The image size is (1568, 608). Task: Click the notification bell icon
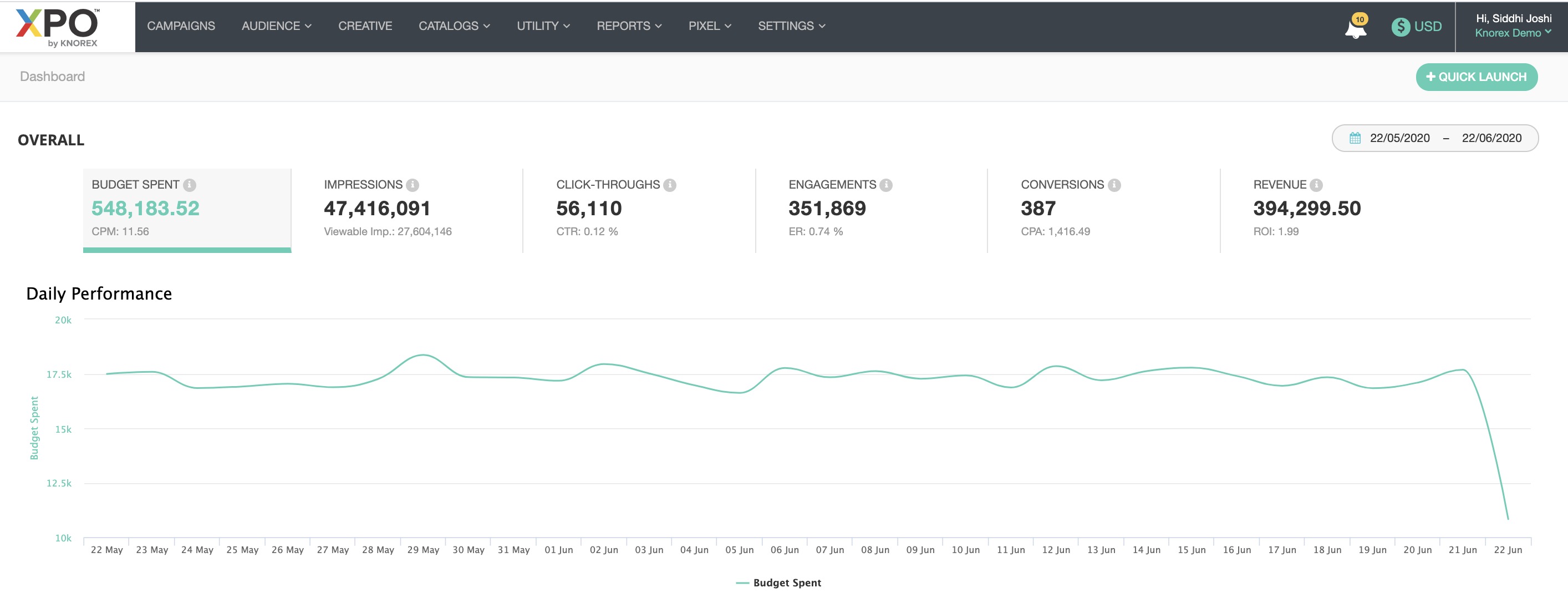pos(1355,28)
